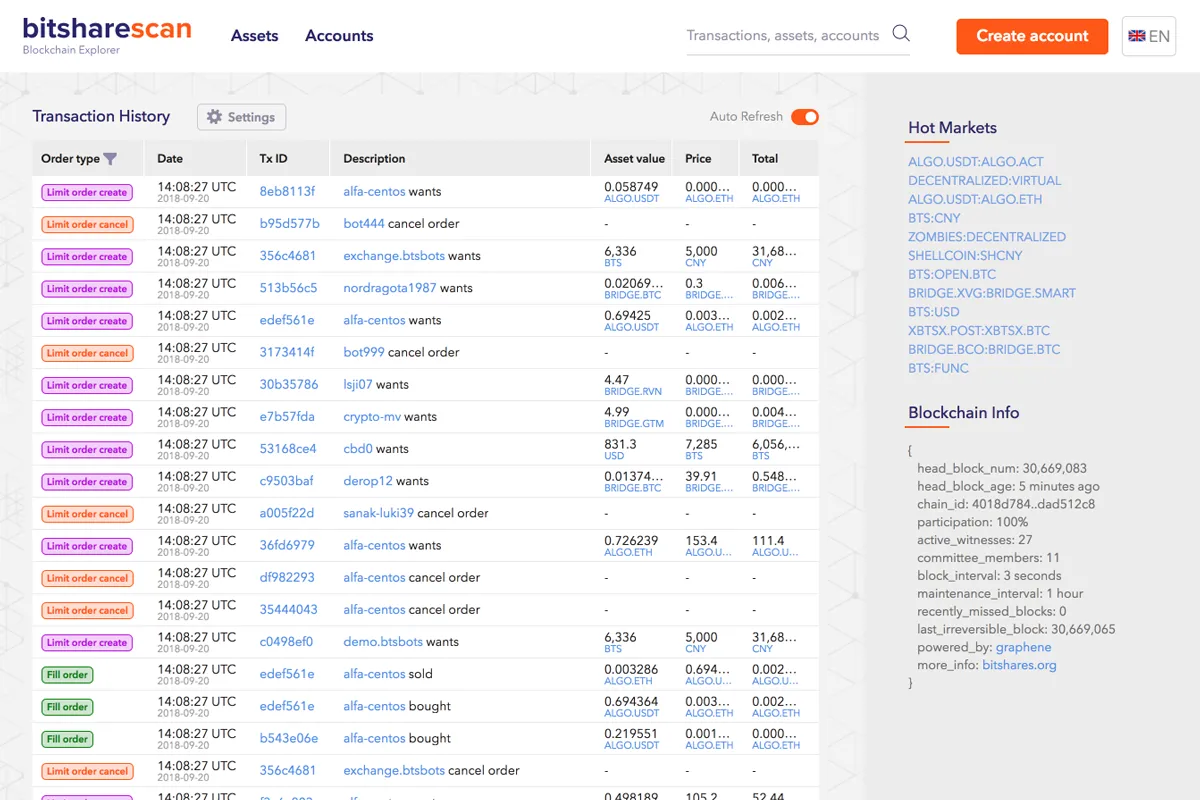Open transaction e7b57fda
This screenshot has width=1200, height=800.
pyautogui.click(x=287, y=416)
